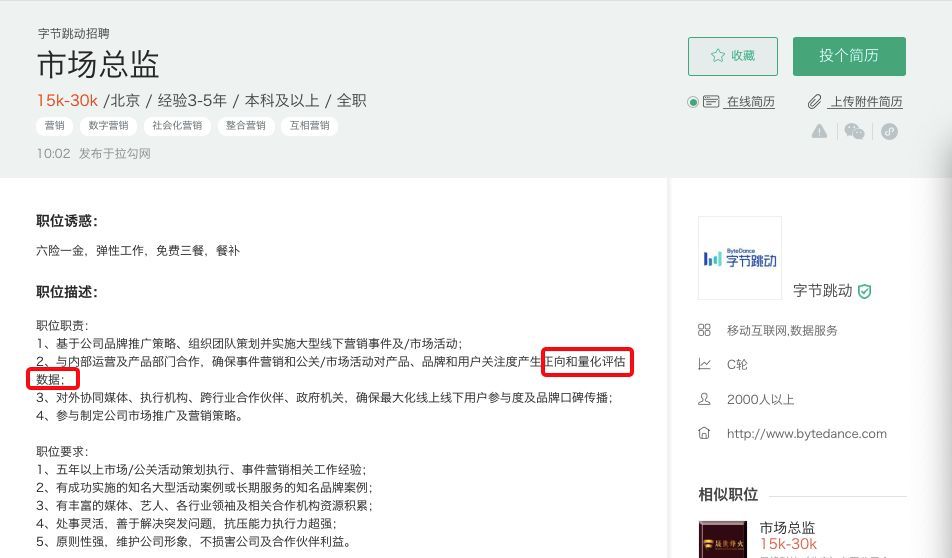Open the 上传附件简历 link
The width and height of the screenshot is (952, 558).
pos(866,101)
